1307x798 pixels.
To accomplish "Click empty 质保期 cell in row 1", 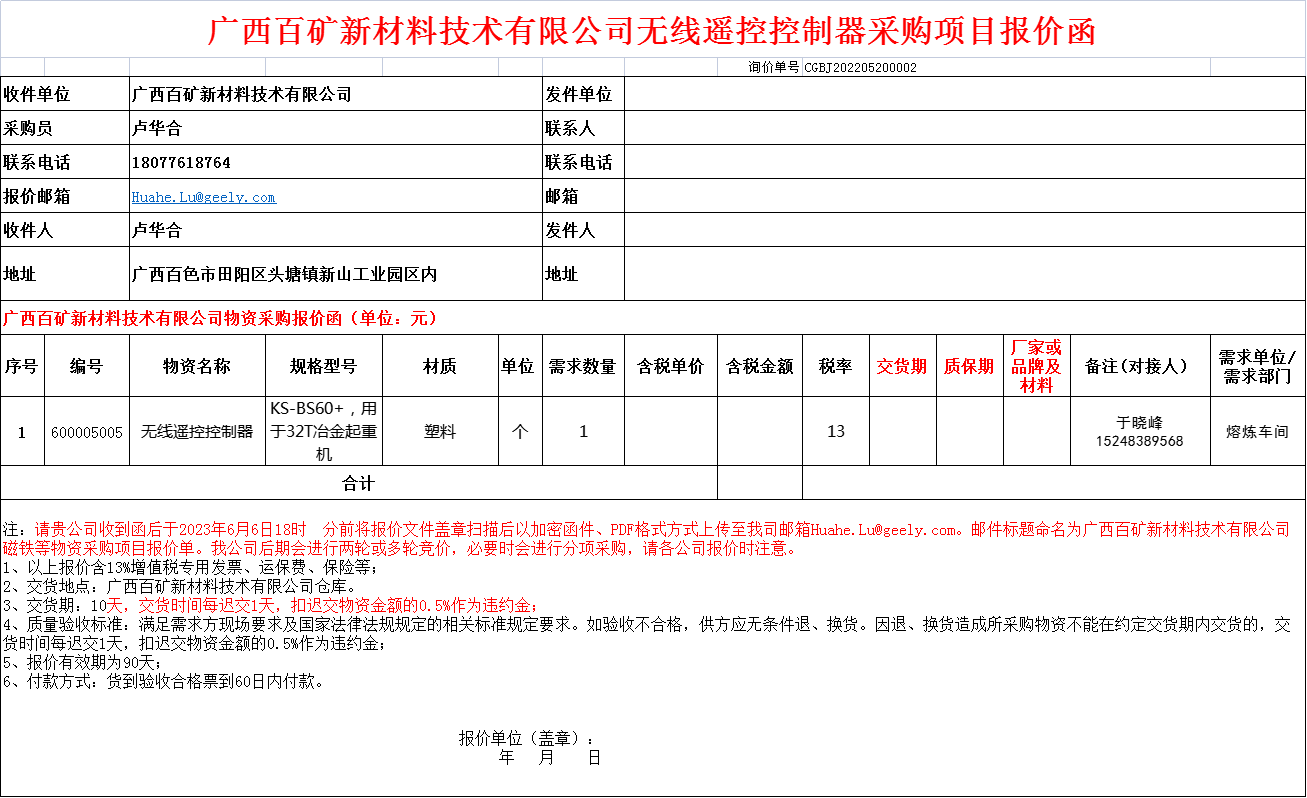I will click(x=969, y=432).
